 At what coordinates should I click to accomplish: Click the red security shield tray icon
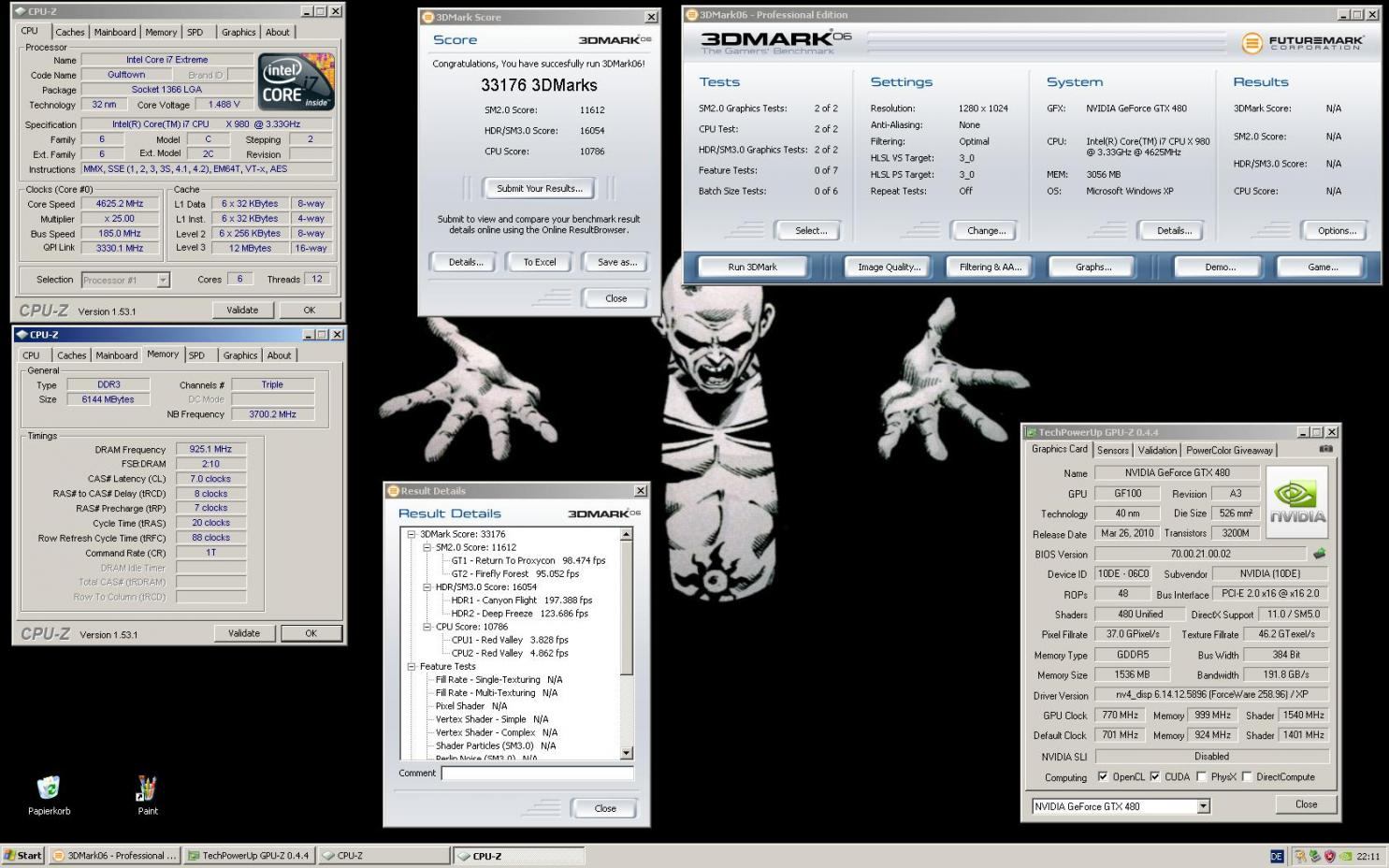(1329, 856)
